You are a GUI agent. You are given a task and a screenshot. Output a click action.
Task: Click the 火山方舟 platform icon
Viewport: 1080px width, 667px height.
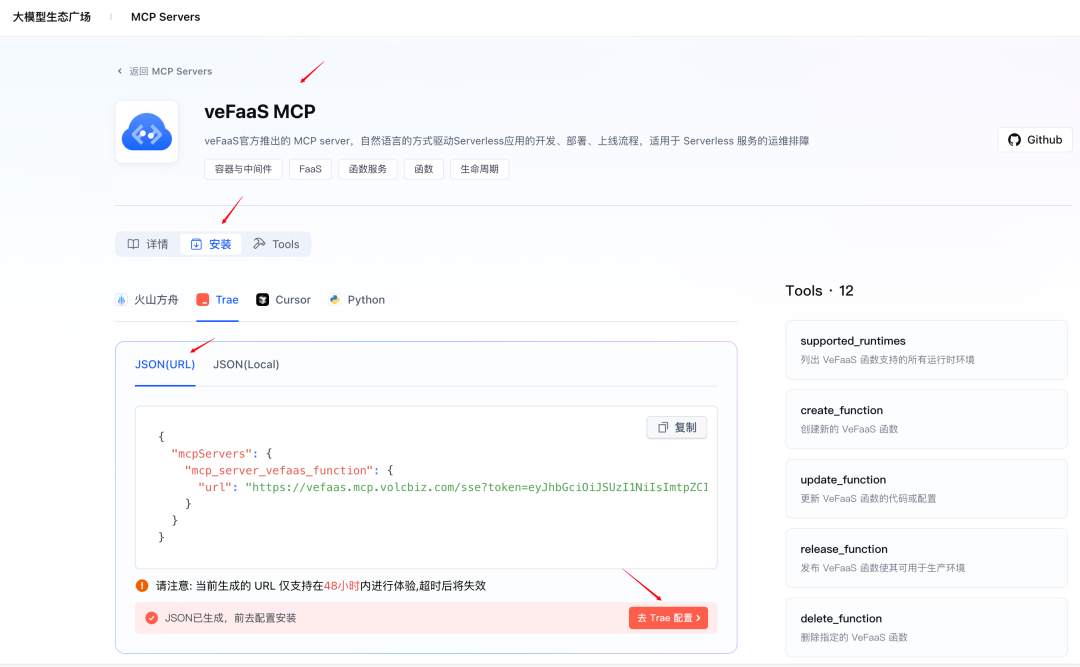click(121, 300)
